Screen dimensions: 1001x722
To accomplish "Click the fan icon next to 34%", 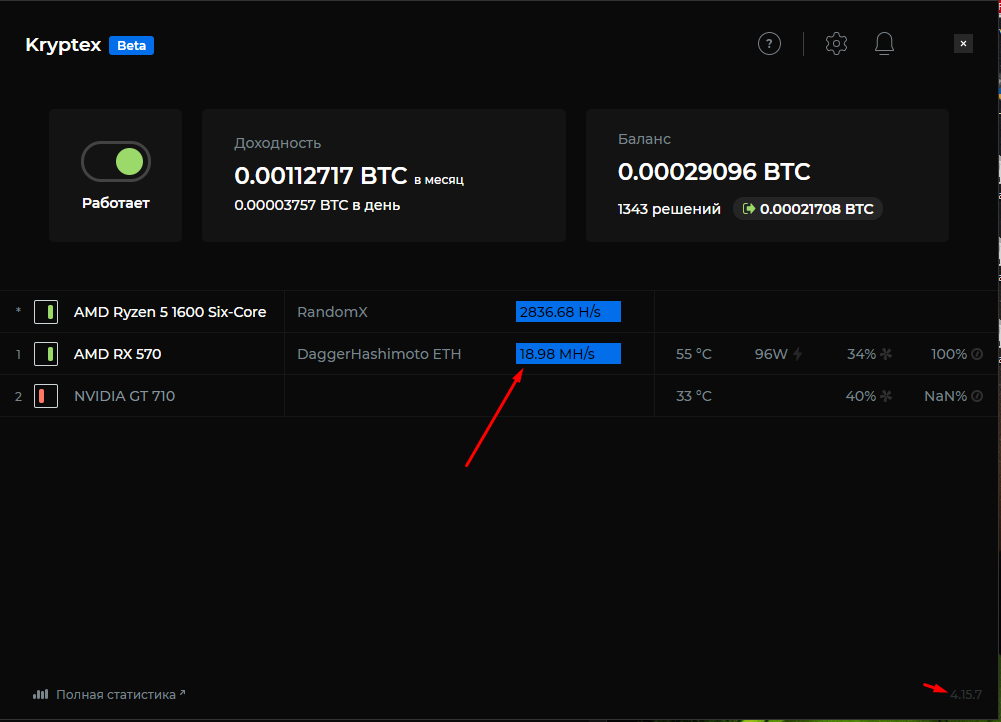I will pyautogui.click(x=886, y=354).
